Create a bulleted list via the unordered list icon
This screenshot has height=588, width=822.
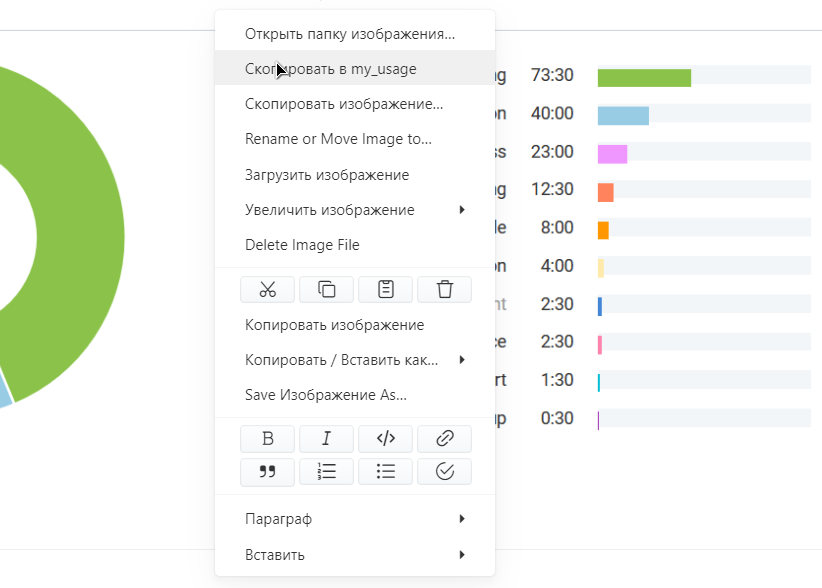tap(385, 472)
